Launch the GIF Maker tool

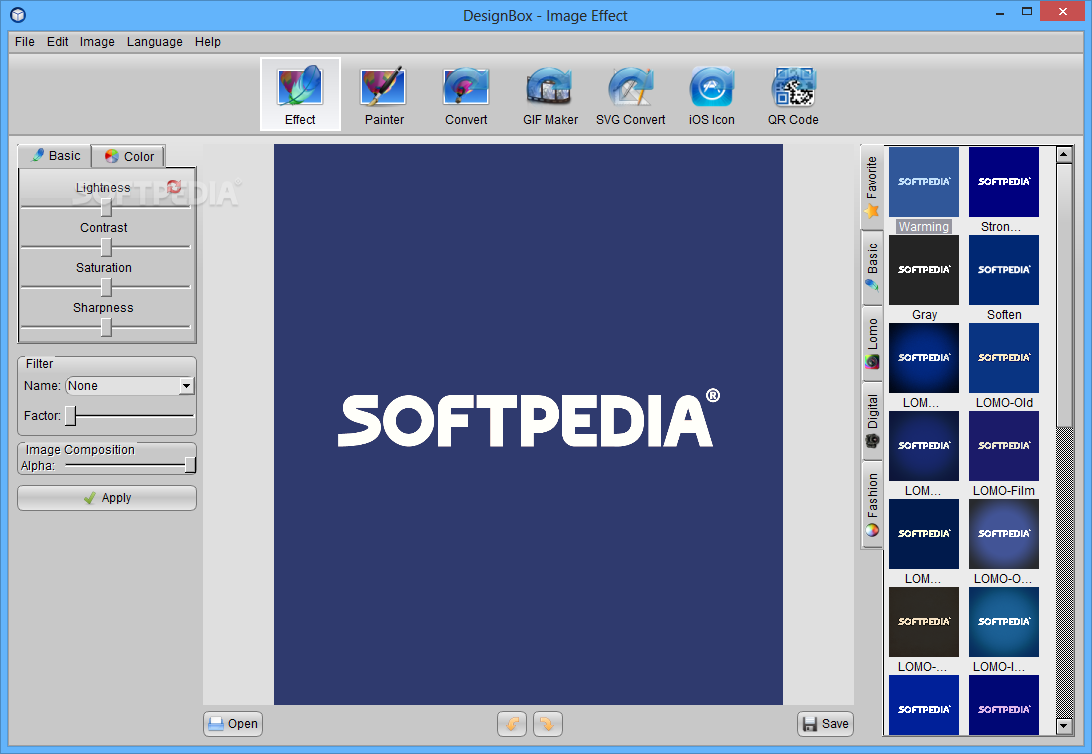point(550,94)
